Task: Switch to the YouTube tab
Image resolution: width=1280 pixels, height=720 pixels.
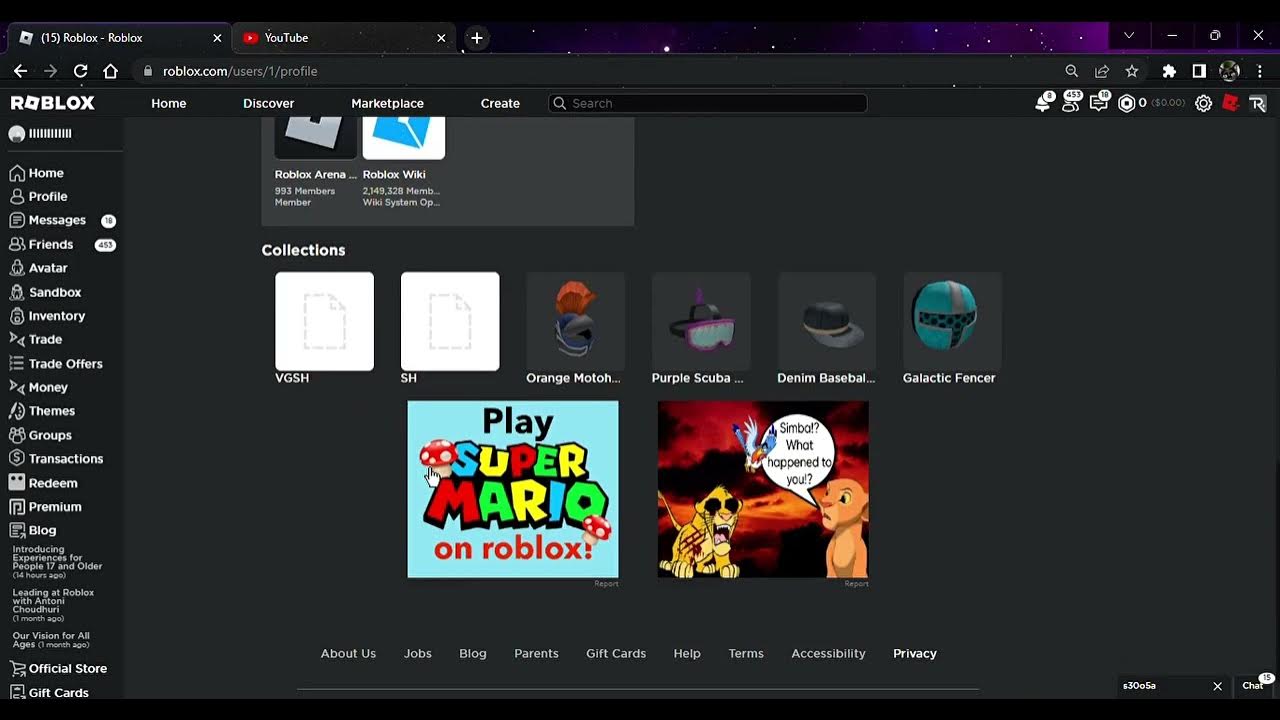Action: point(343,38)
